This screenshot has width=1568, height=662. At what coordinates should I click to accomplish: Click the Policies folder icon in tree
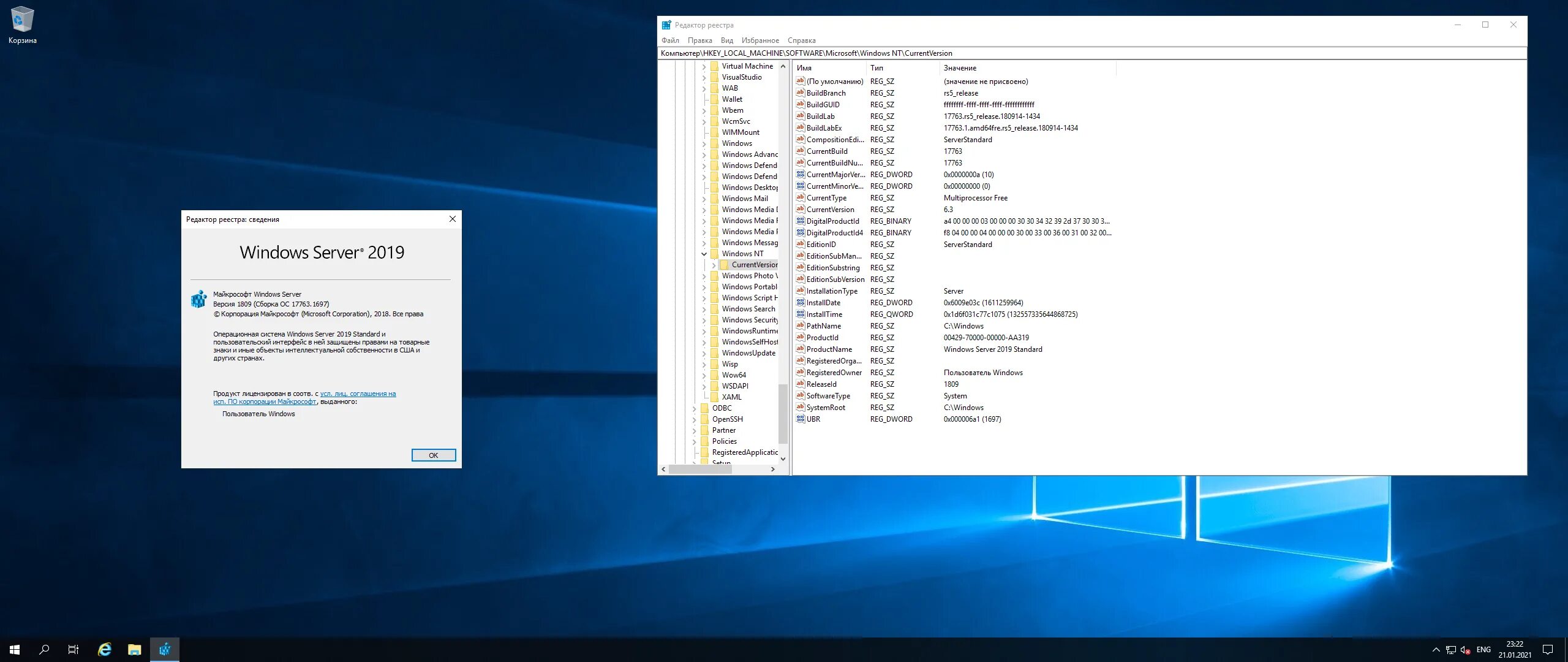click(x=704, y=441)
